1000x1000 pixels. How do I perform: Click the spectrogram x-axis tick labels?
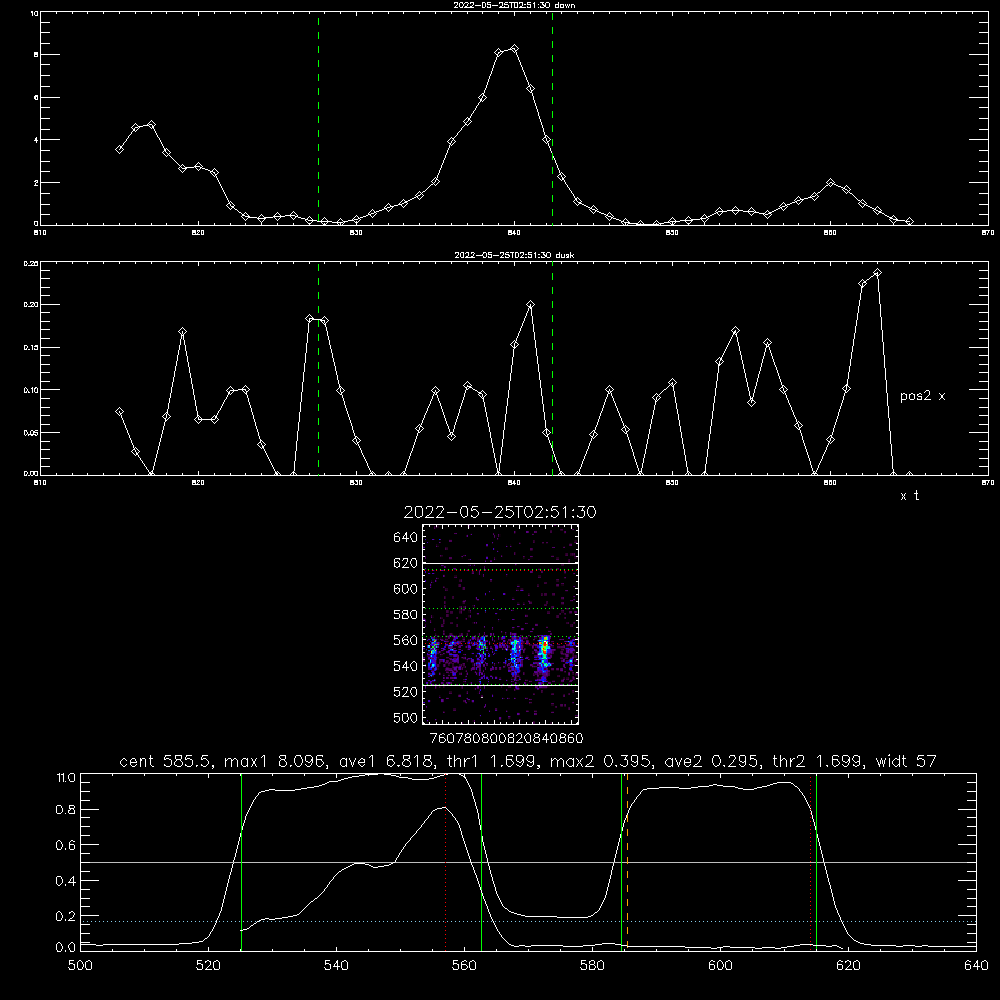pos(506,739)
